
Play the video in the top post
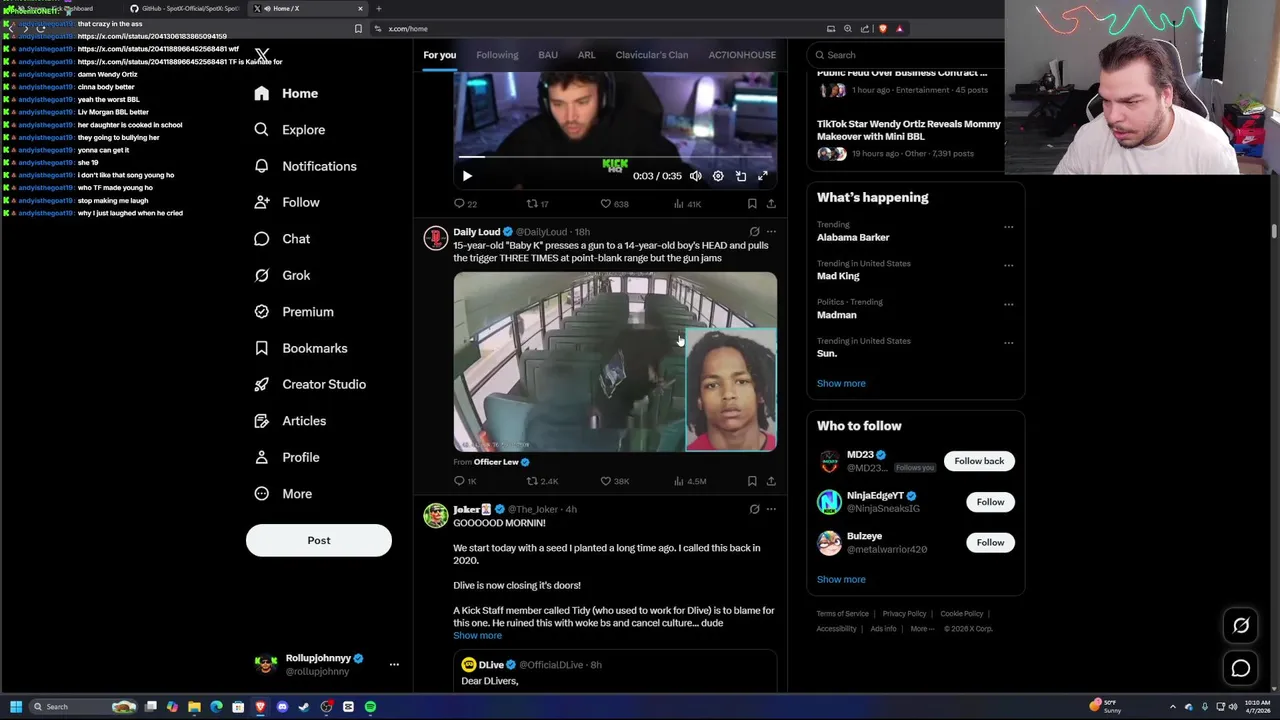(x=467, y=176)
